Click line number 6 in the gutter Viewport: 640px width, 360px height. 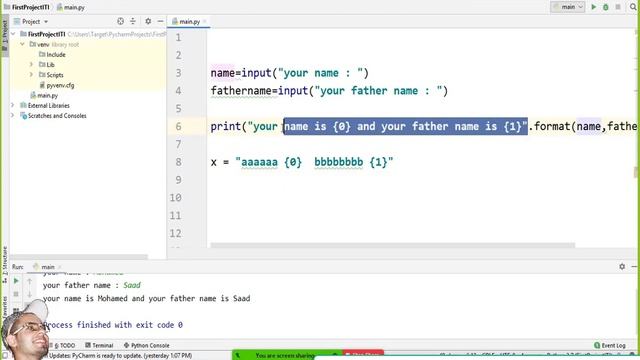click(x=178, y=126)
